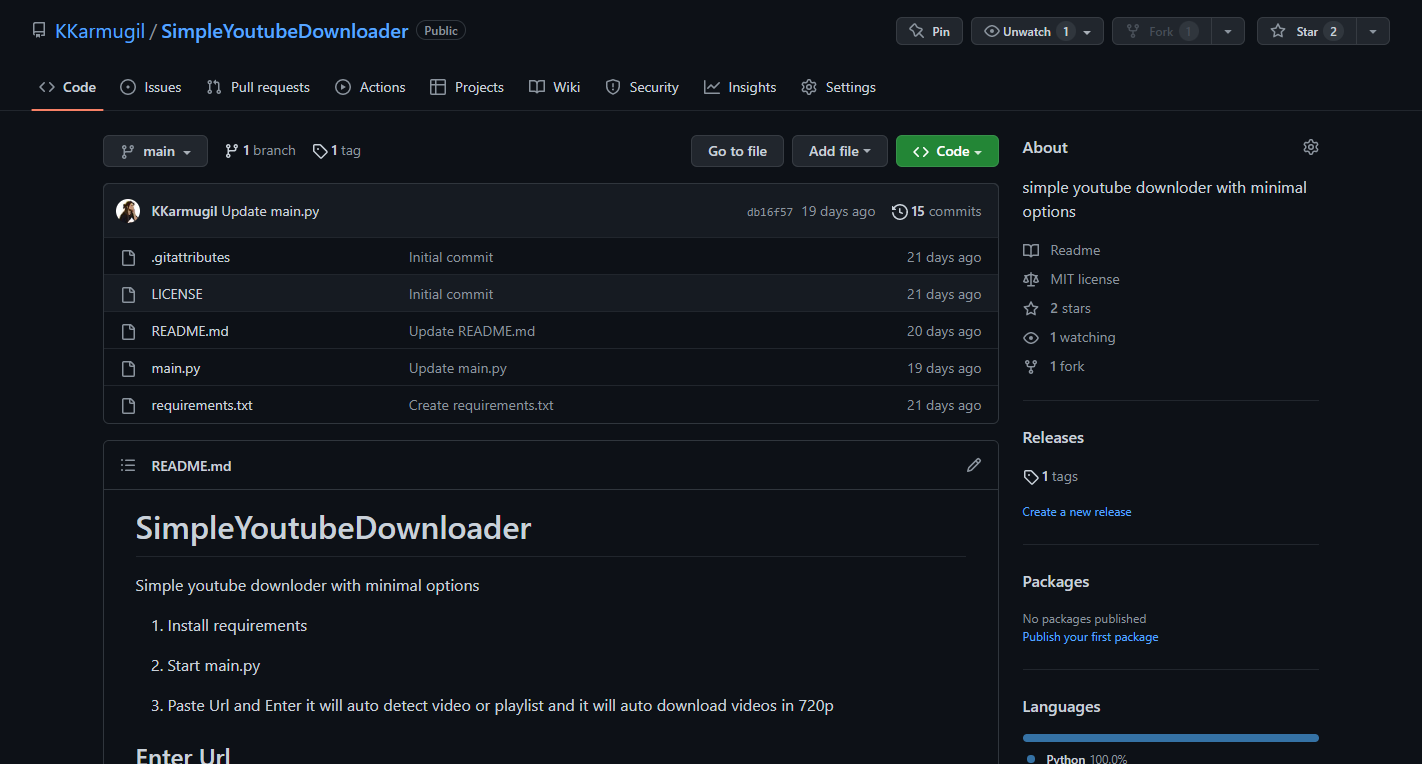Open the Wiki tab
The height and width of the screenshot is (764, 1422).
point(555,87)
